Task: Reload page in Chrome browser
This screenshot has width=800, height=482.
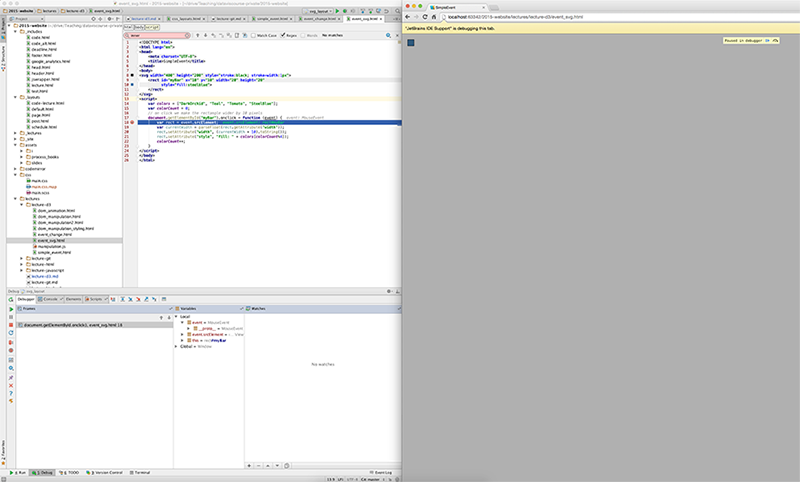Action: [x=424, y=17]
